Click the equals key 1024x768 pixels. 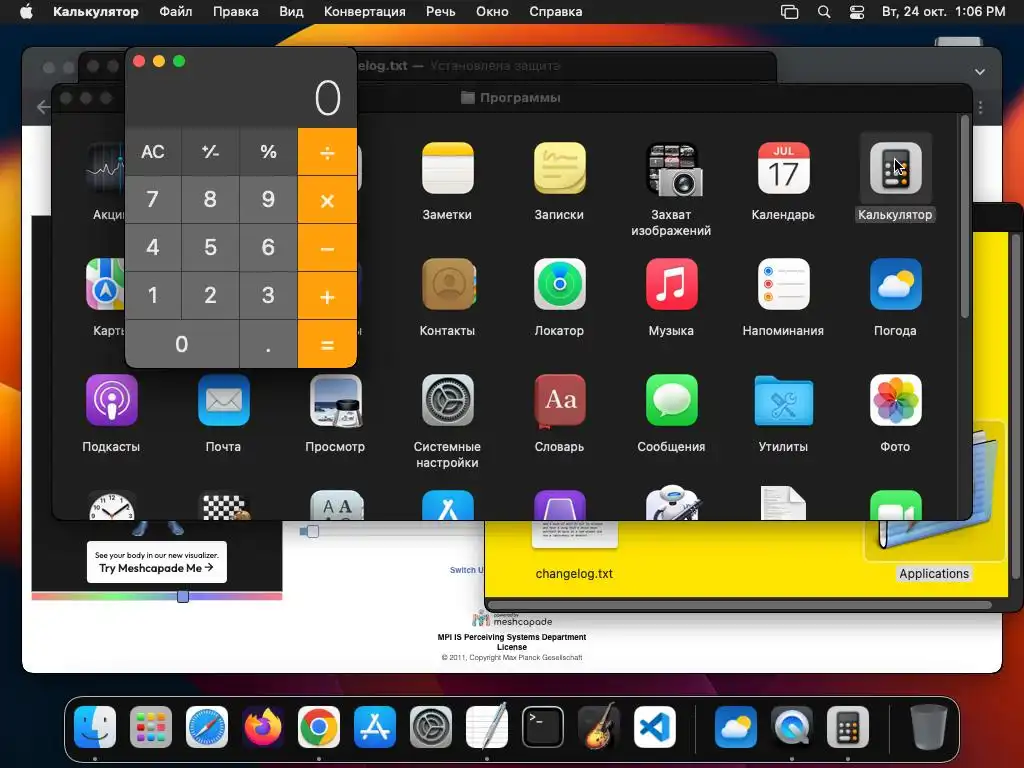click(x=327, y=344)
